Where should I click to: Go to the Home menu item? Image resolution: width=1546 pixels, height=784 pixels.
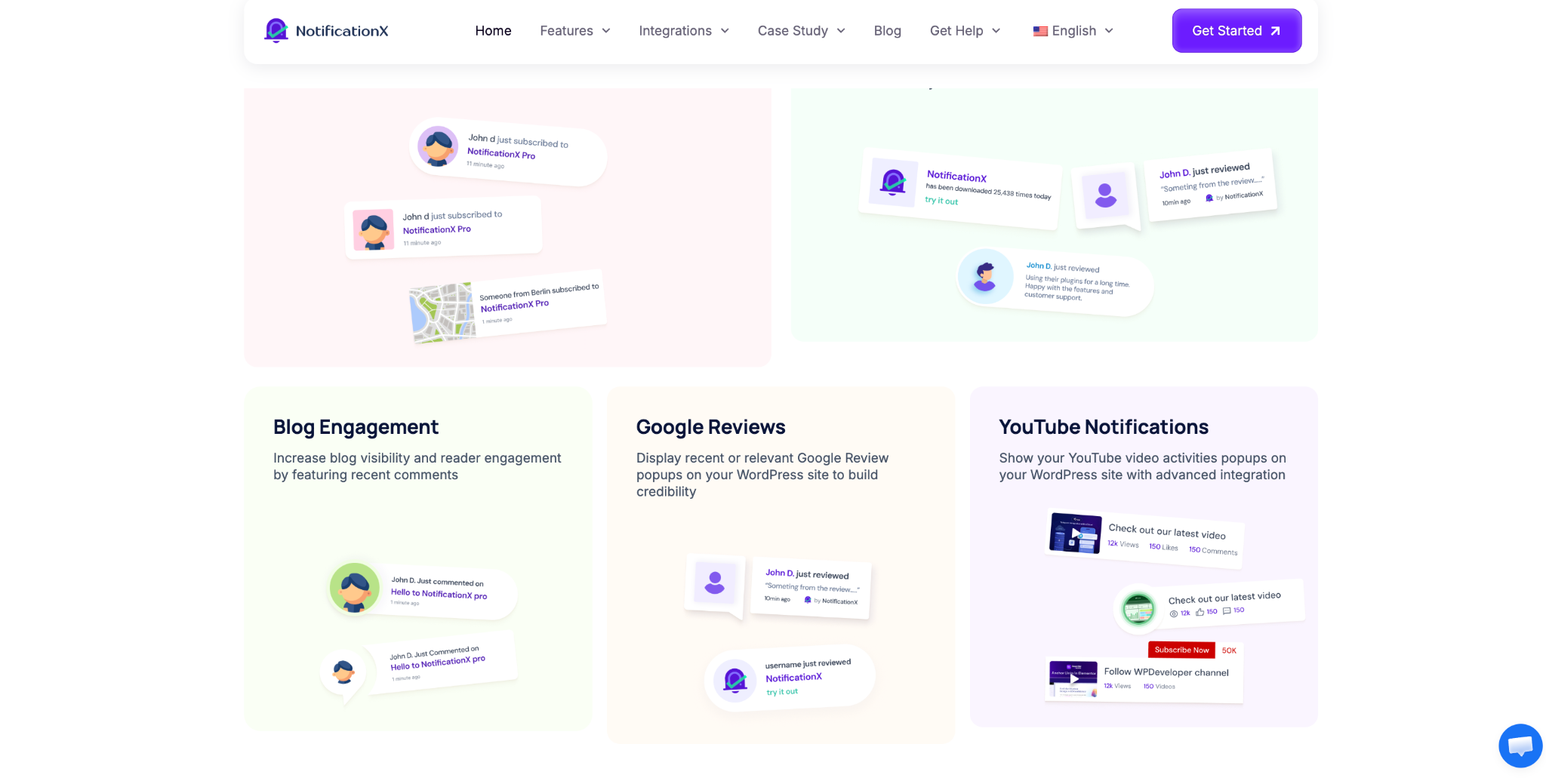[493, 31]
